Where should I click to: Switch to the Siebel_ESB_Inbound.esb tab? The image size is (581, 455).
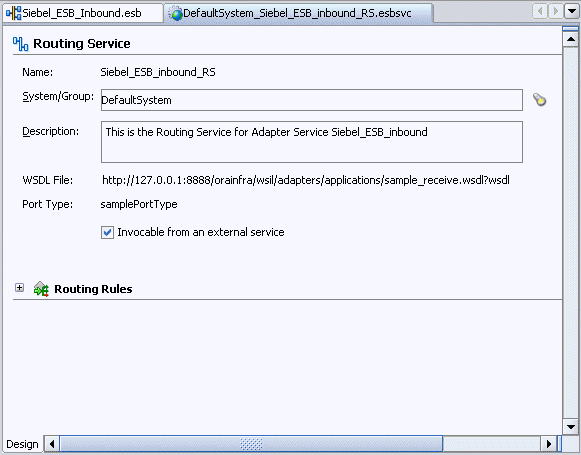pos(82,13)
